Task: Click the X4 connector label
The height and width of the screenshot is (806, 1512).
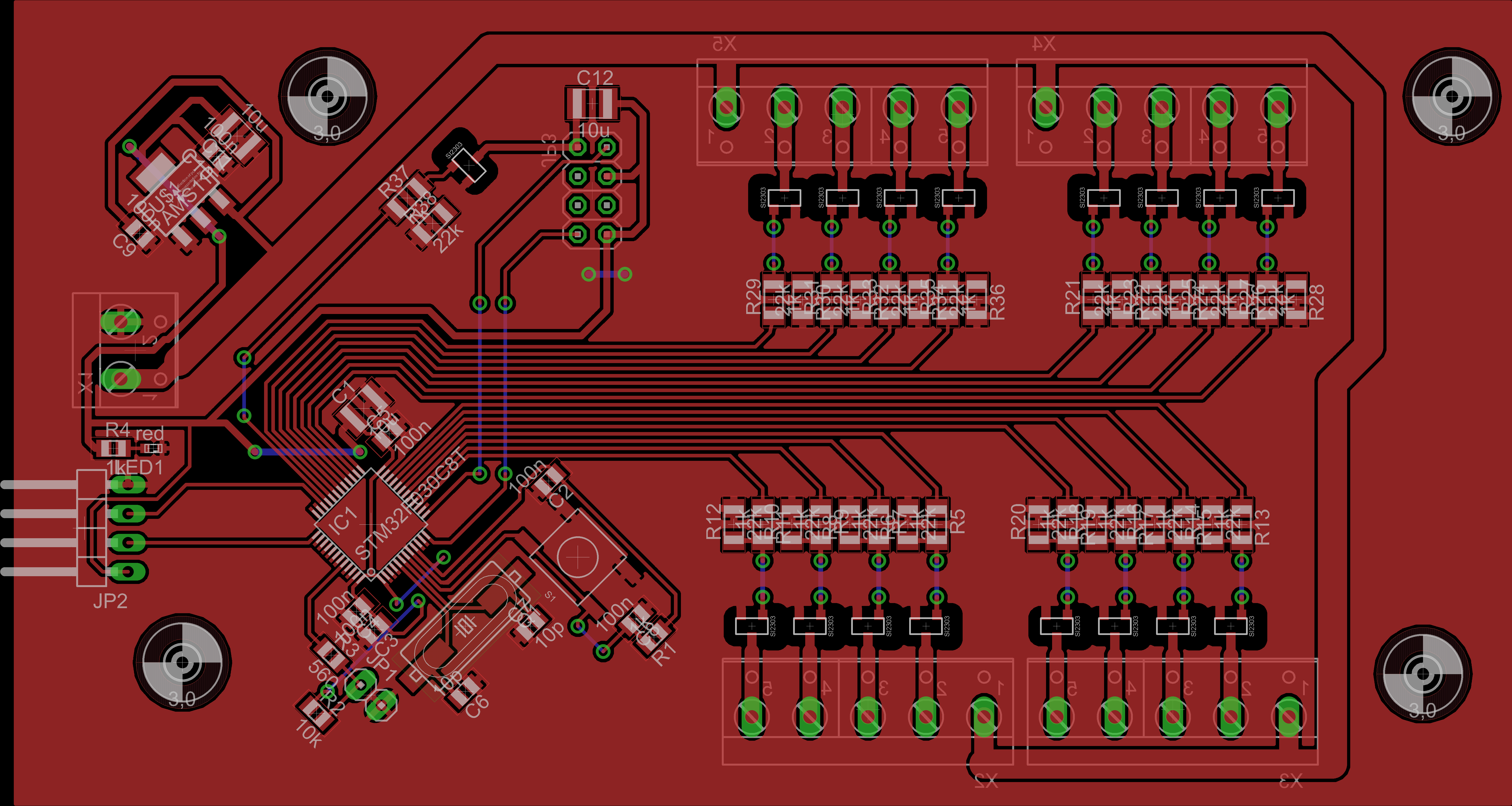Action: [x=1043, y=44]
